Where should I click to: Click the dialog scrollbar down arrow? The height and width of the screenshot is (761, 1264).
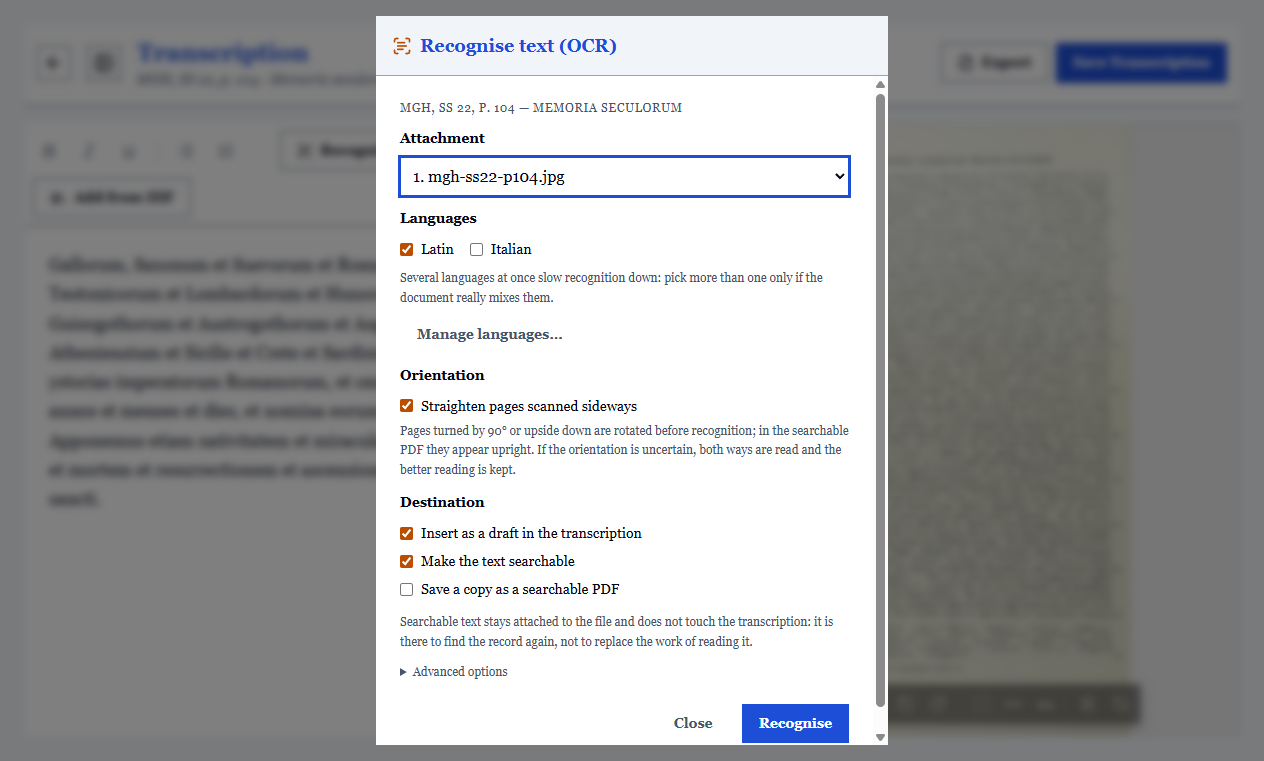(880, 737)
